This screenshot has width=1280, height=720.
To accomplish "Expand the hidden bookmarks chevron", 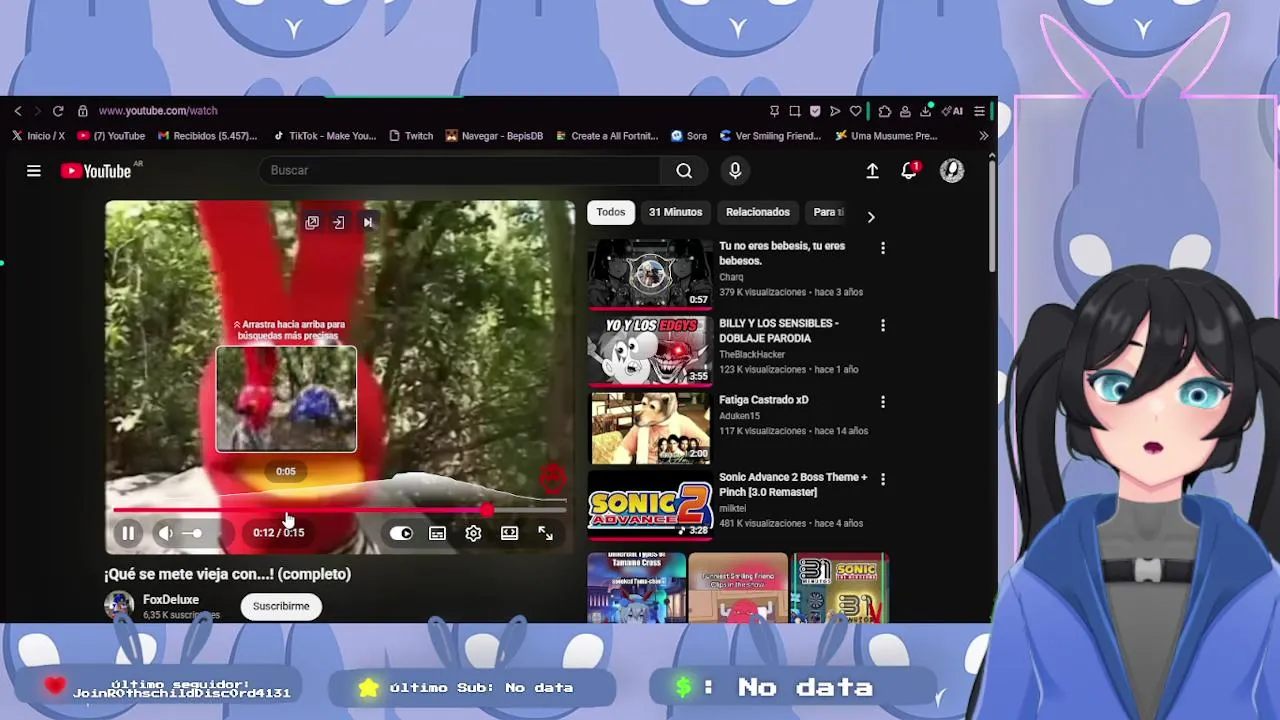I will coord(983,136).
